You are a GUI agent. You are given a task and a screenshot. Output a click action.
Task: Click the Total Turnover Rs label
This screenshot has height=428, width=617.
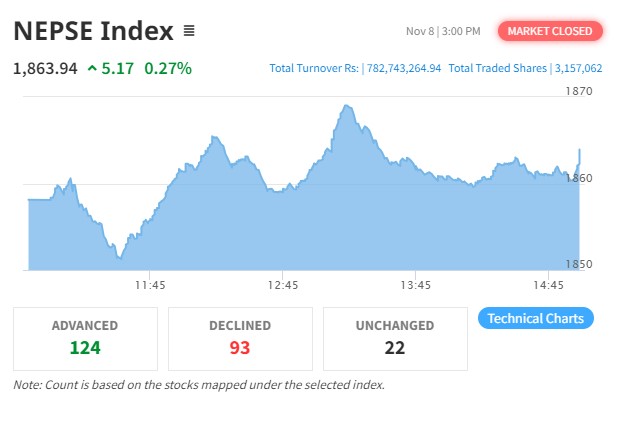tap(313, 69)
